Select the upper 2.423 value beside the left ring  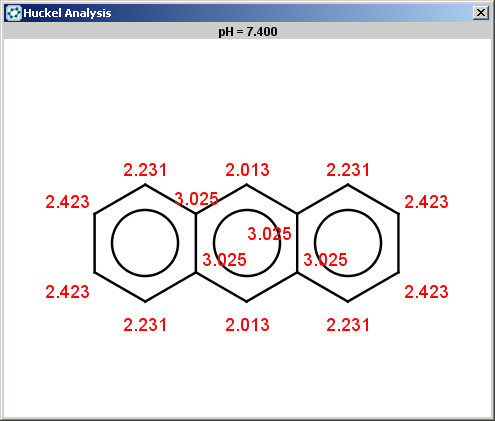coord(67,202)
